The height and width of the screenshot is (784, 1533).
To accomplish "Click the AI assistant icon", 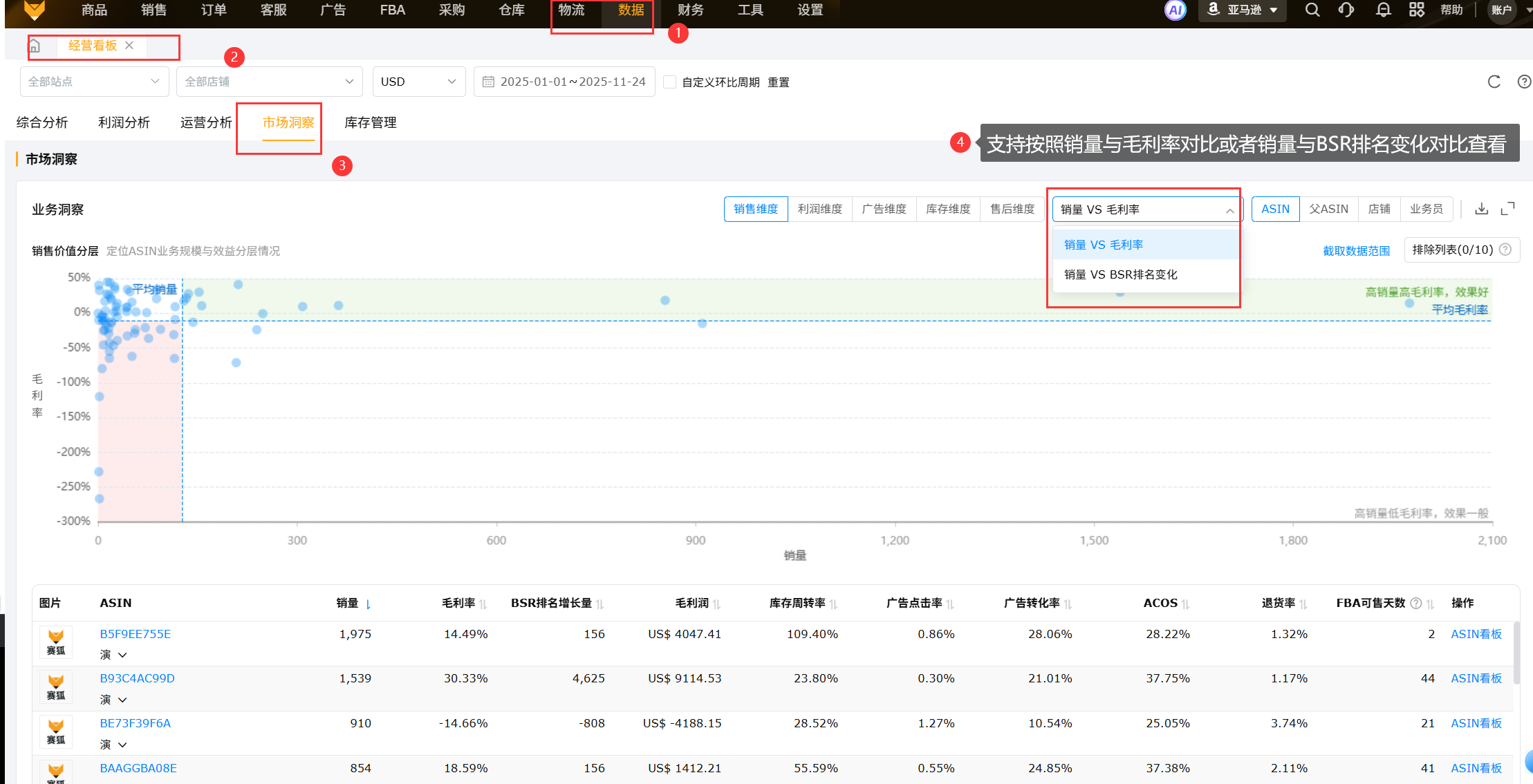I will 1175,10.
